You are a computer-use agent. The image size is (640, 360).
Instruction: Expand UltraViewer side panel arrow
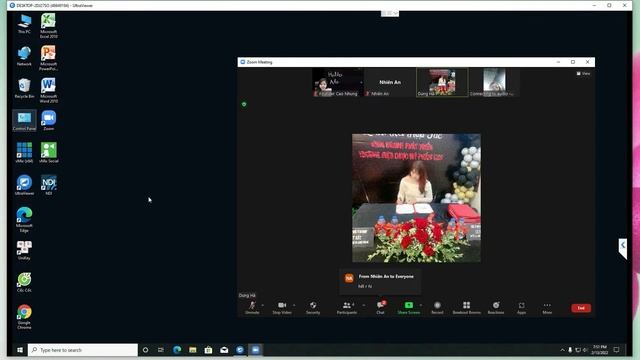pos(622,248)
